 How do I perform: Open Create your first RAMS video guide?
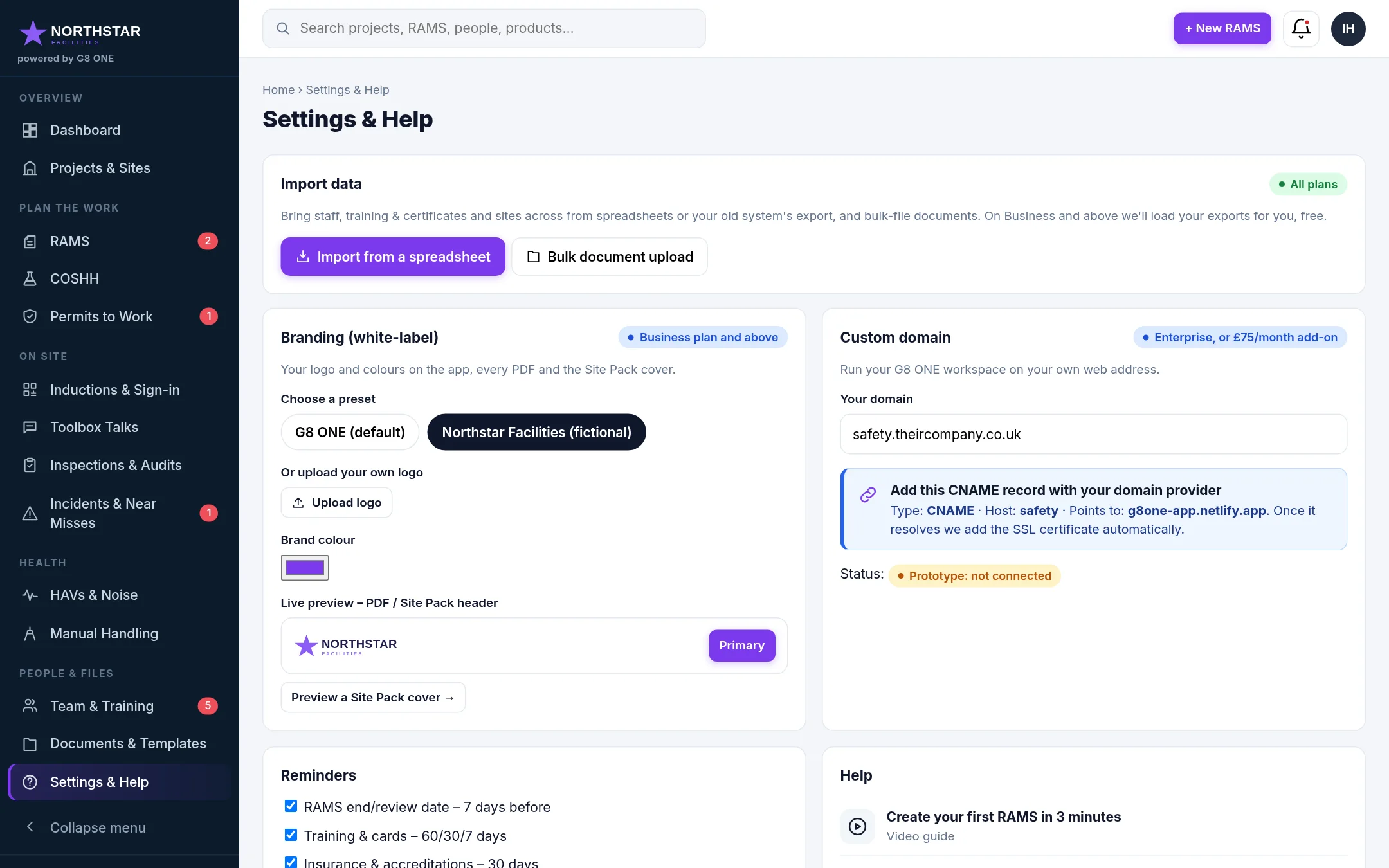[1093, 826]
